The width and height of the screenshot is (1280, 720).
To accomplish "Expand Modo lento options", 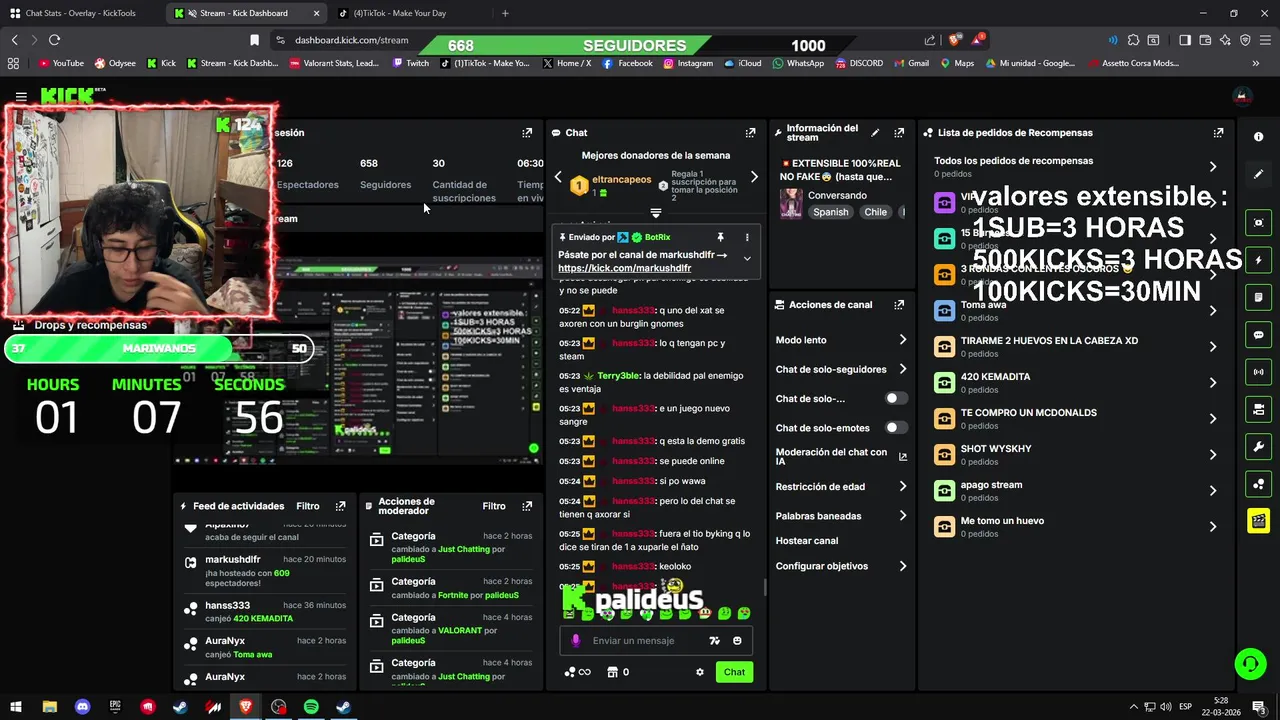I will [902, 340].
